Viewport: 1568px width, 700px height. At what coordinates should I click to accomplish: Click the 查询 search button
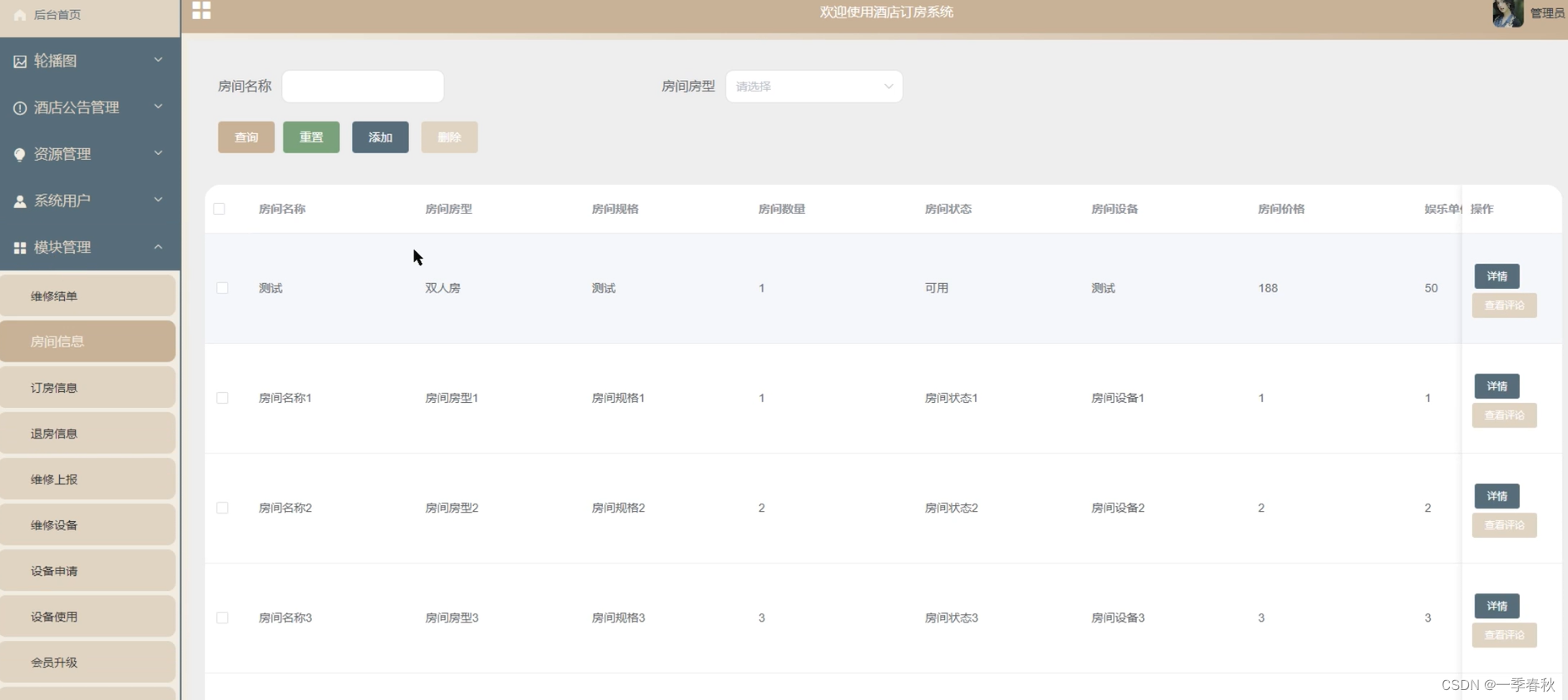246,137
